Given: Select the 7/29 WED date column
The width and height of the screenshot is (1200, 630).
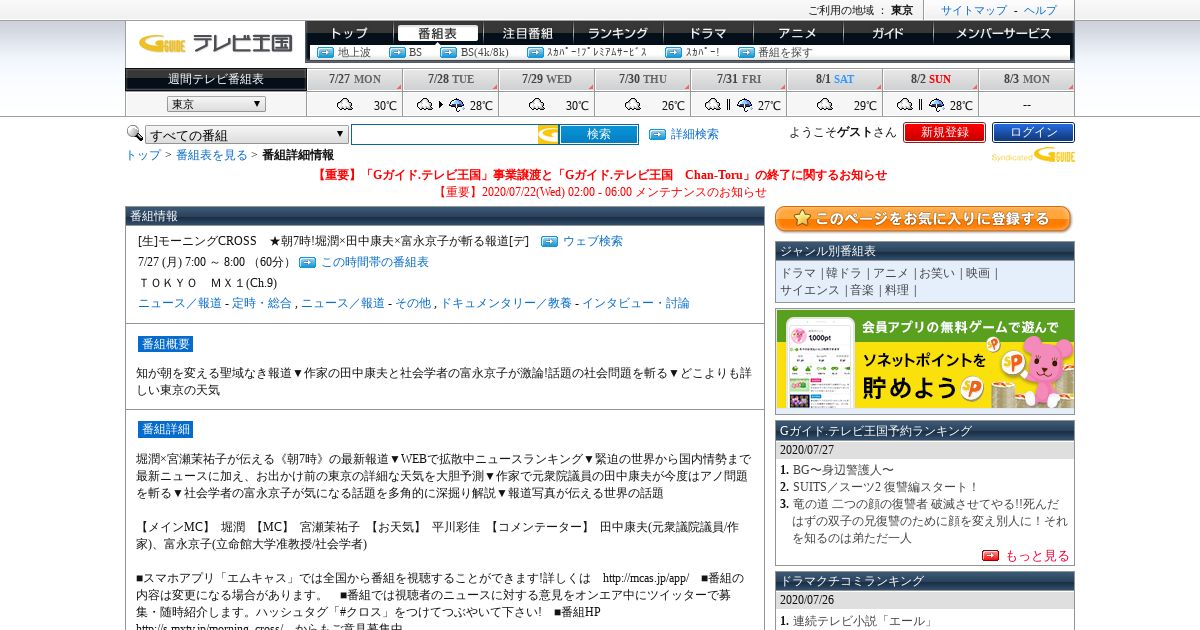Looking at the screenshot, I should tap(547, 79).
